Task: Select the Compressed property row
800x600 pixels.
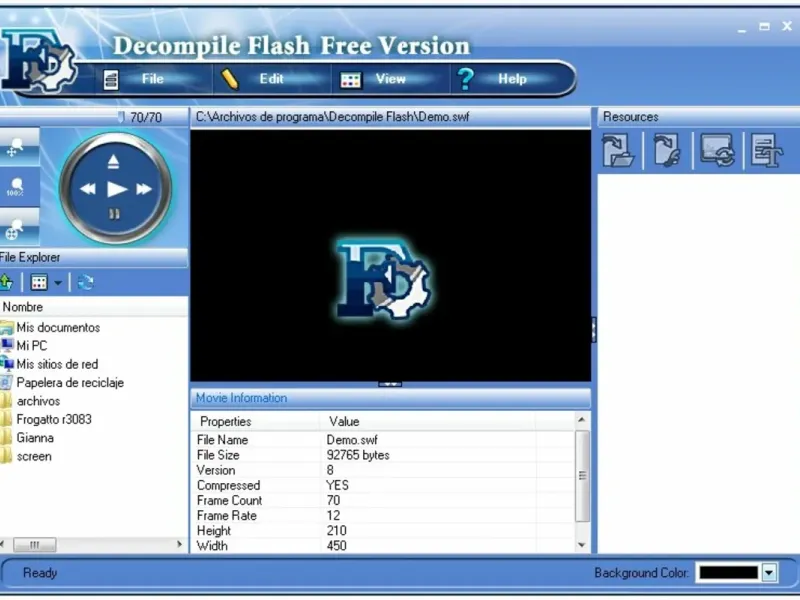Action: [383, 485]
